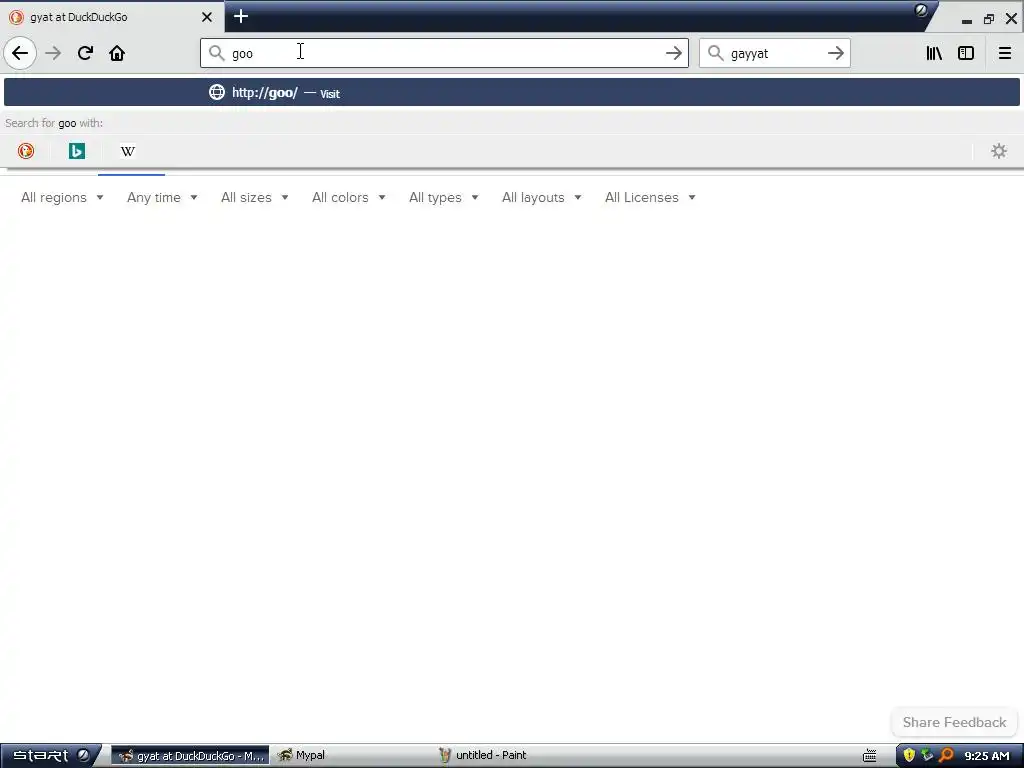Close the gyat at DuckDuckGo tab
The height and width of the screenshot is (768, 1024).
(x=206, y=17)
